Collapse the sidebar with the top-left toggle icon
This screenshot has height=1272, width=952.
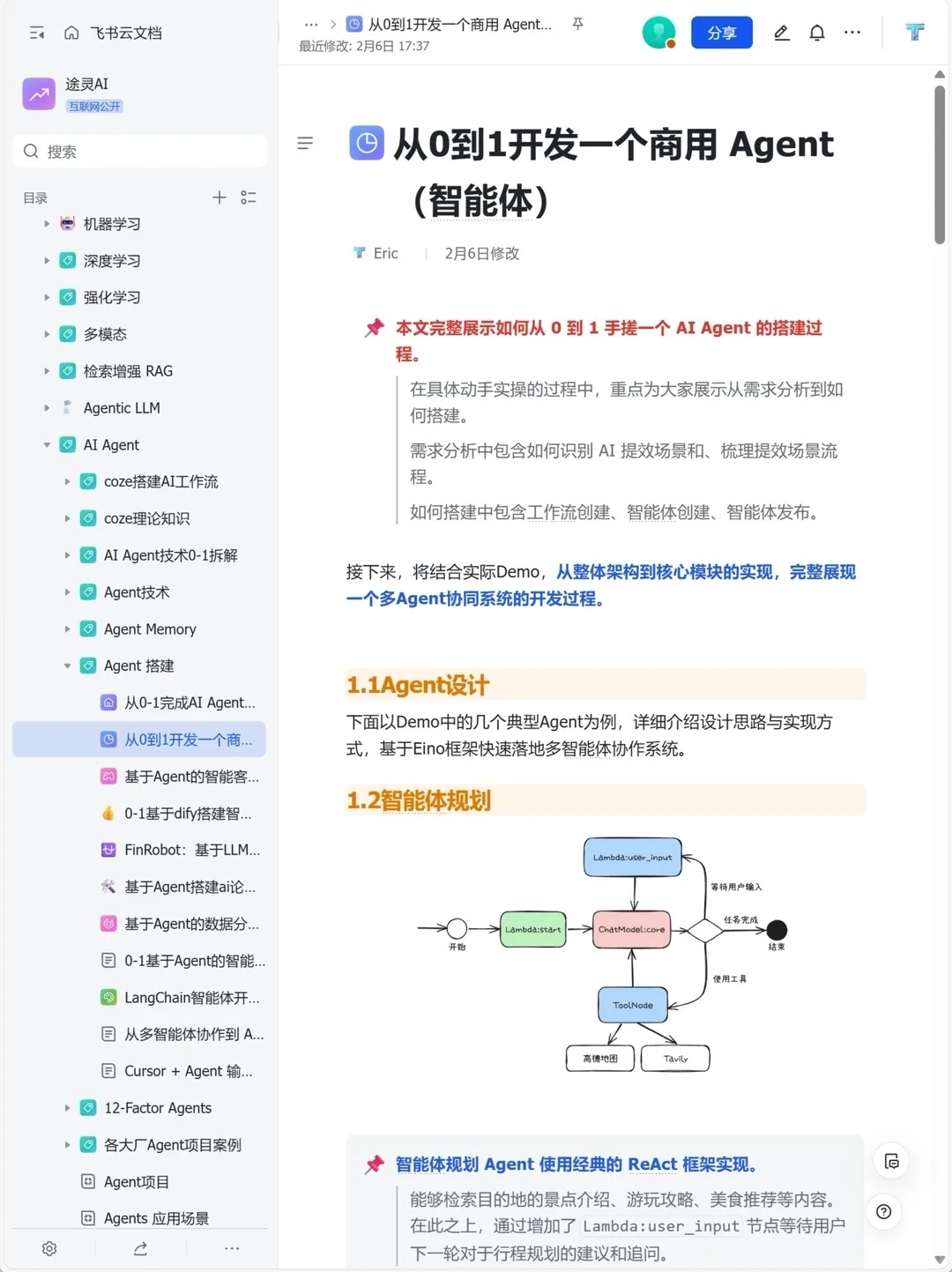pyautogui.click(x=37, y=33)
